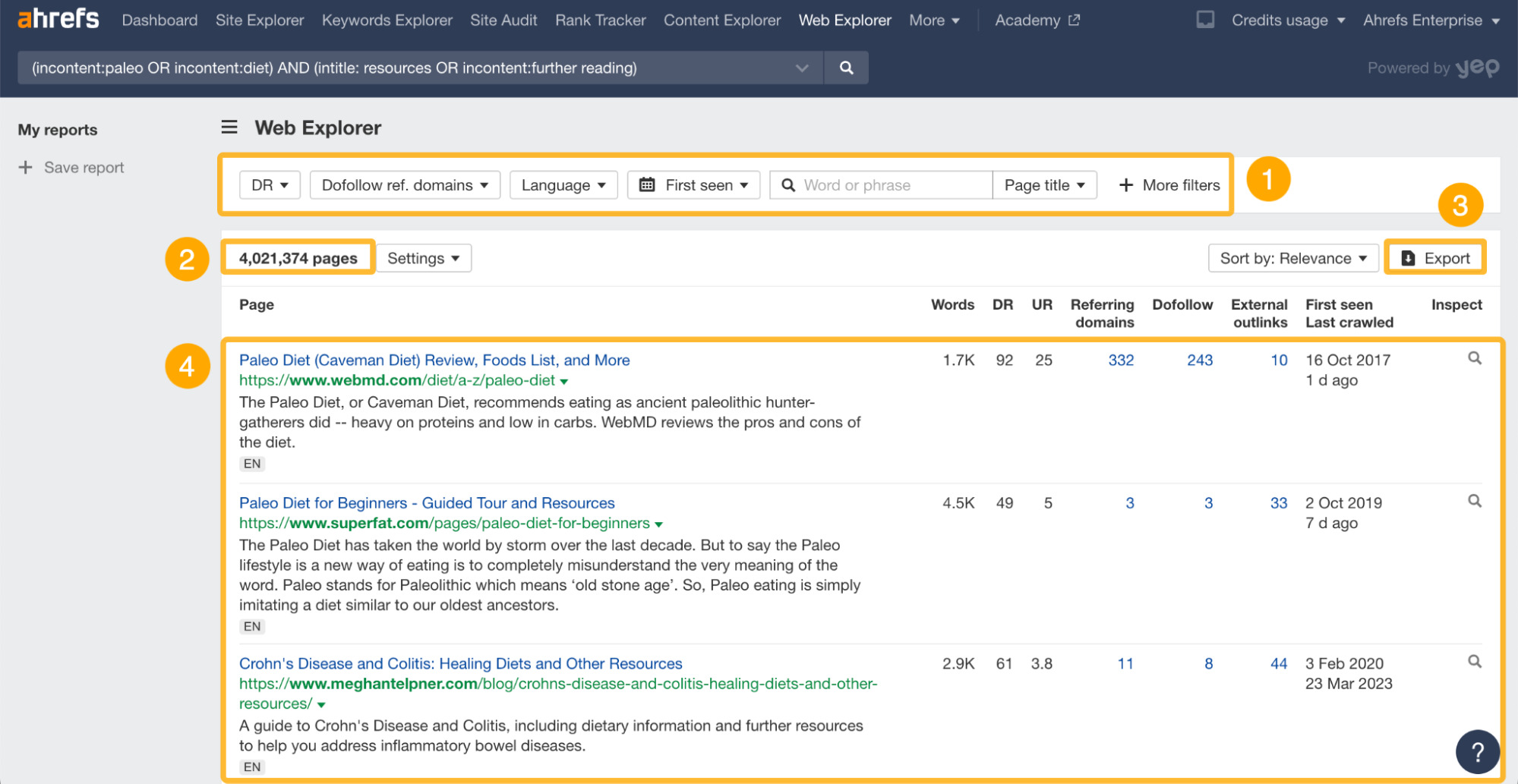Click the Words column header
The height and width of the screenshot is (784, 1518).
tap(952, 304)
